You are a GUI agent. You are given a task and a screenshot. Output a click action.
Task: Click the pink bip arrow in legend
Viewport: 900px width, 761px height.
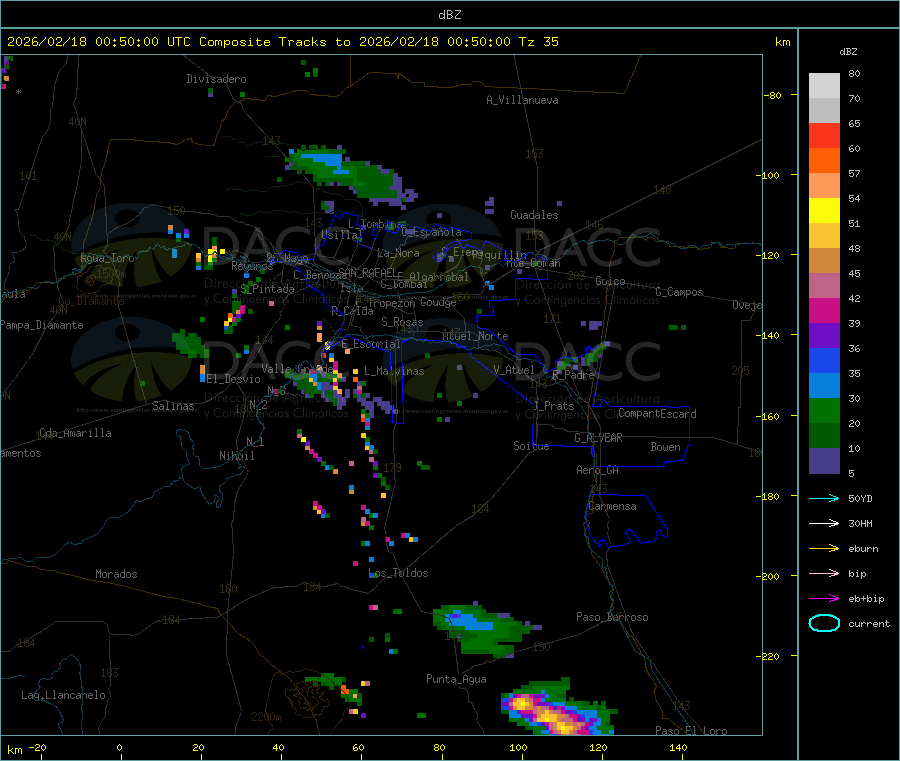pos(824,573)
